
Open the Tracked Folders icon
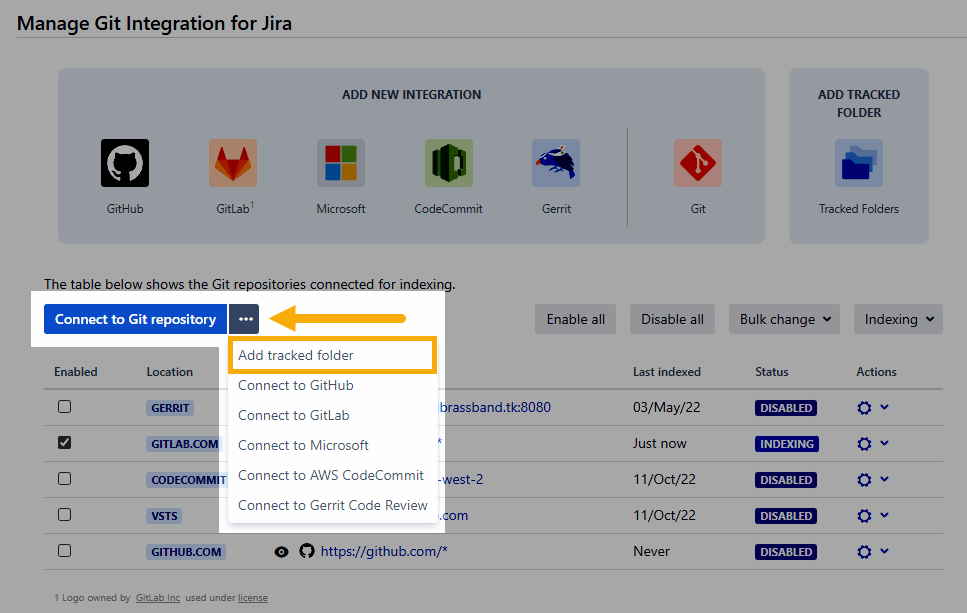tap(859, 163)
